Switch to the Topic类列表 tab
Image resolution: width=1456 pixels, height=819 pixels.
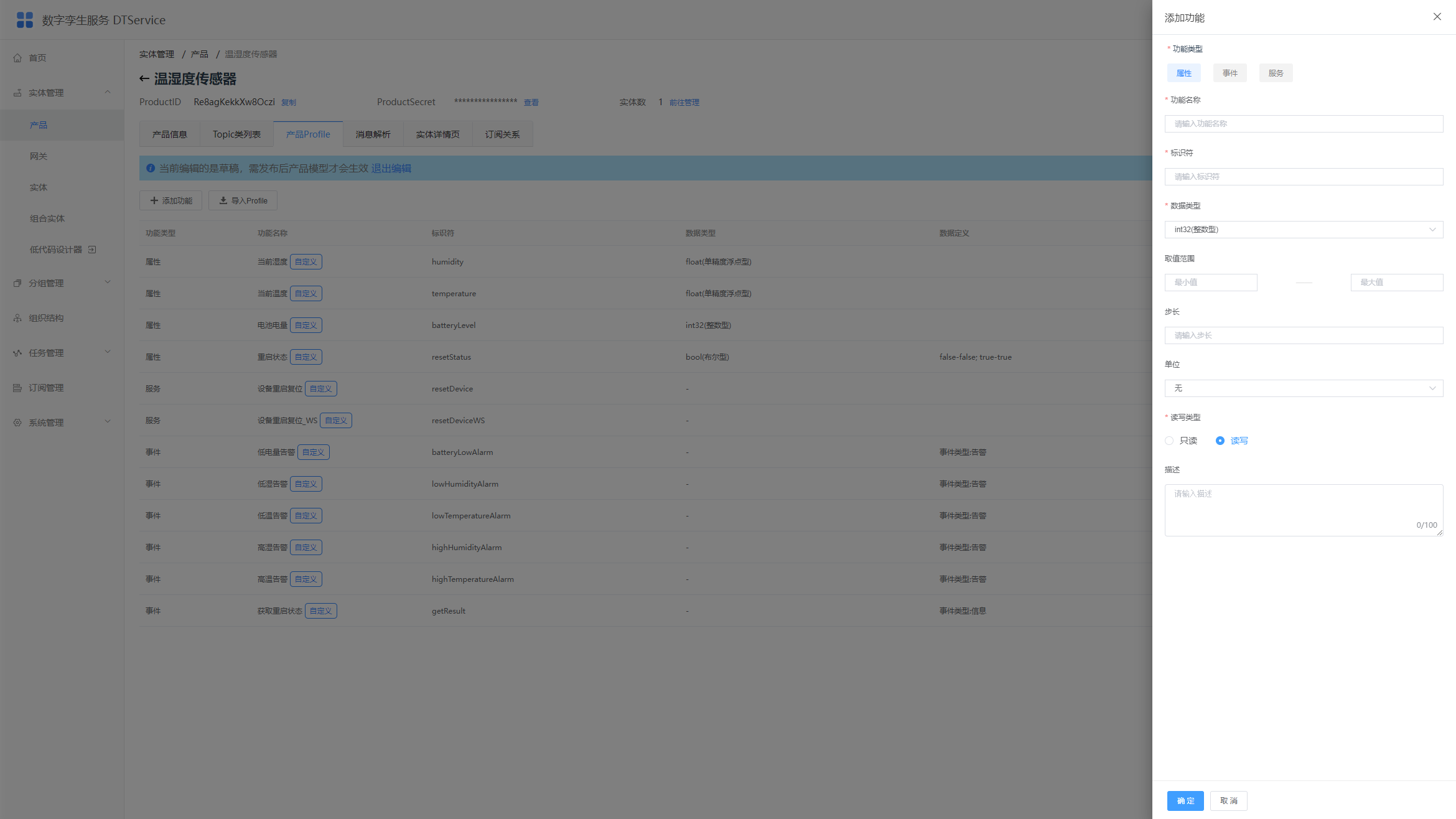coord(237,134)
